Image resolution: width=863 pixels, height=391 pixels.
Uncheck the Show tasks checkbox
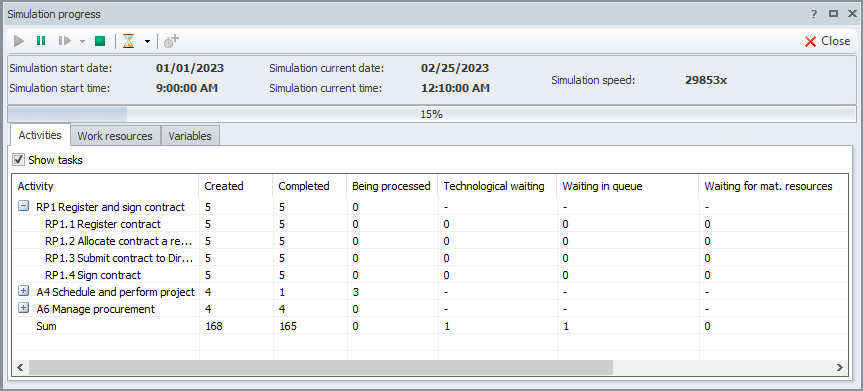[x=19, y=160]
